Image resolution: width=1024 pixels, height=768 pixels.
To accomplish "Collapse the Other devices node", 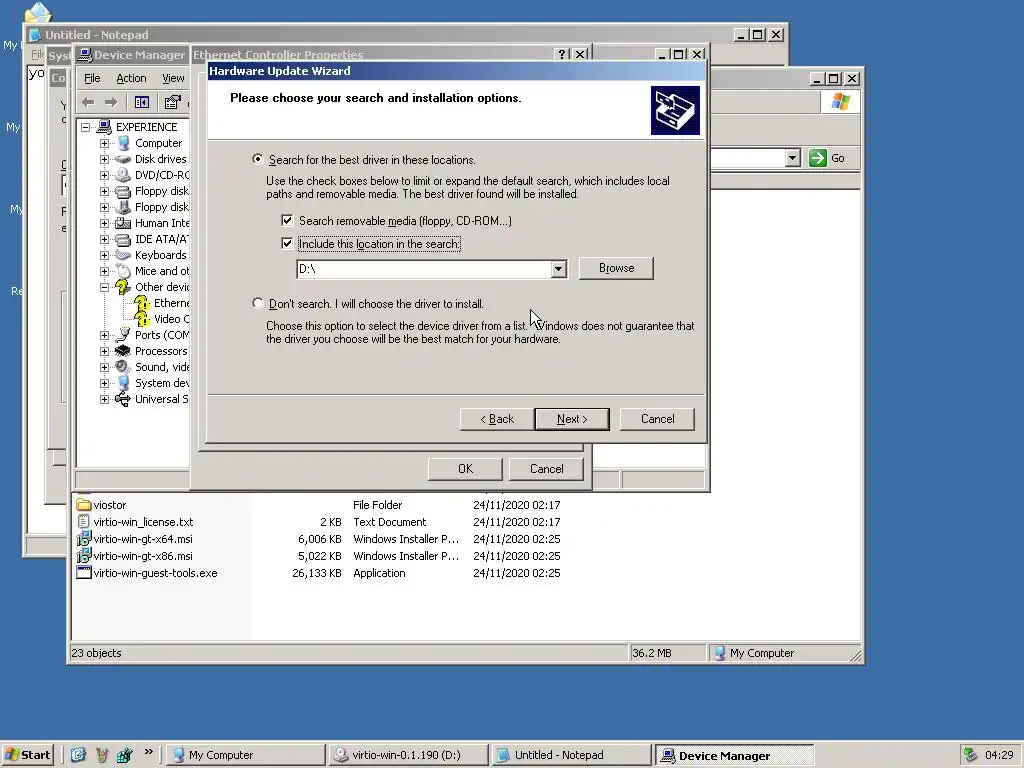I will [x=104, y=287].
